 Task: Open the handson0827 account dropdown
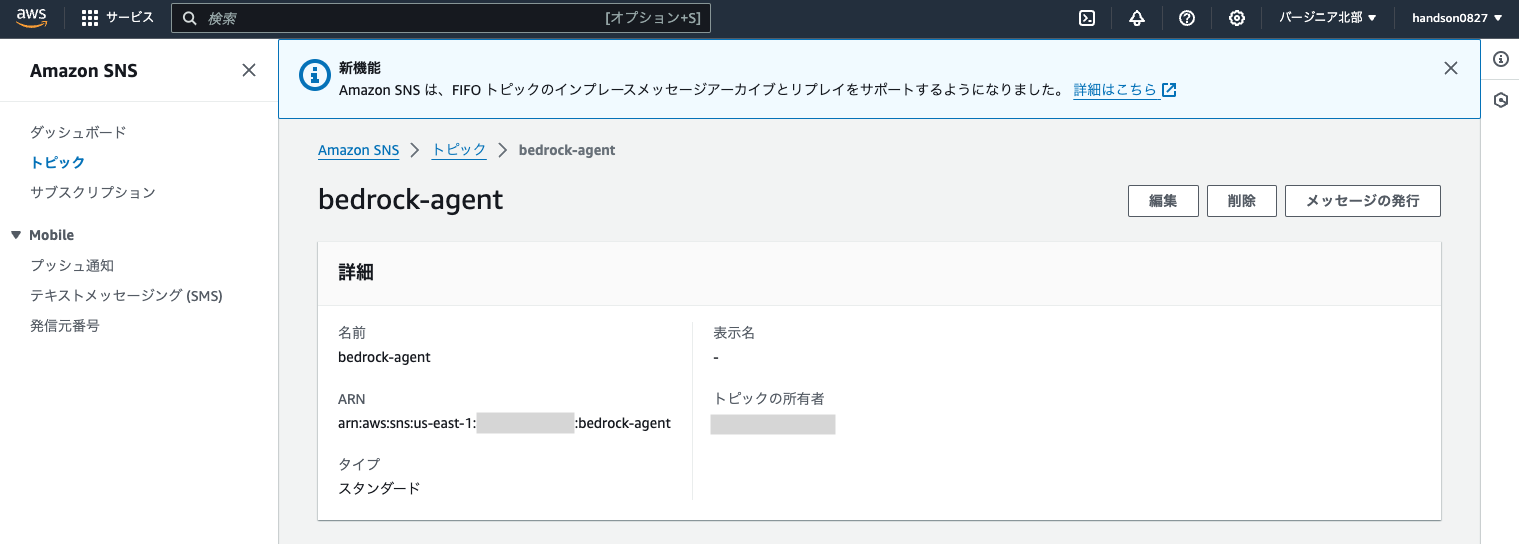(x=1457, y=18)
